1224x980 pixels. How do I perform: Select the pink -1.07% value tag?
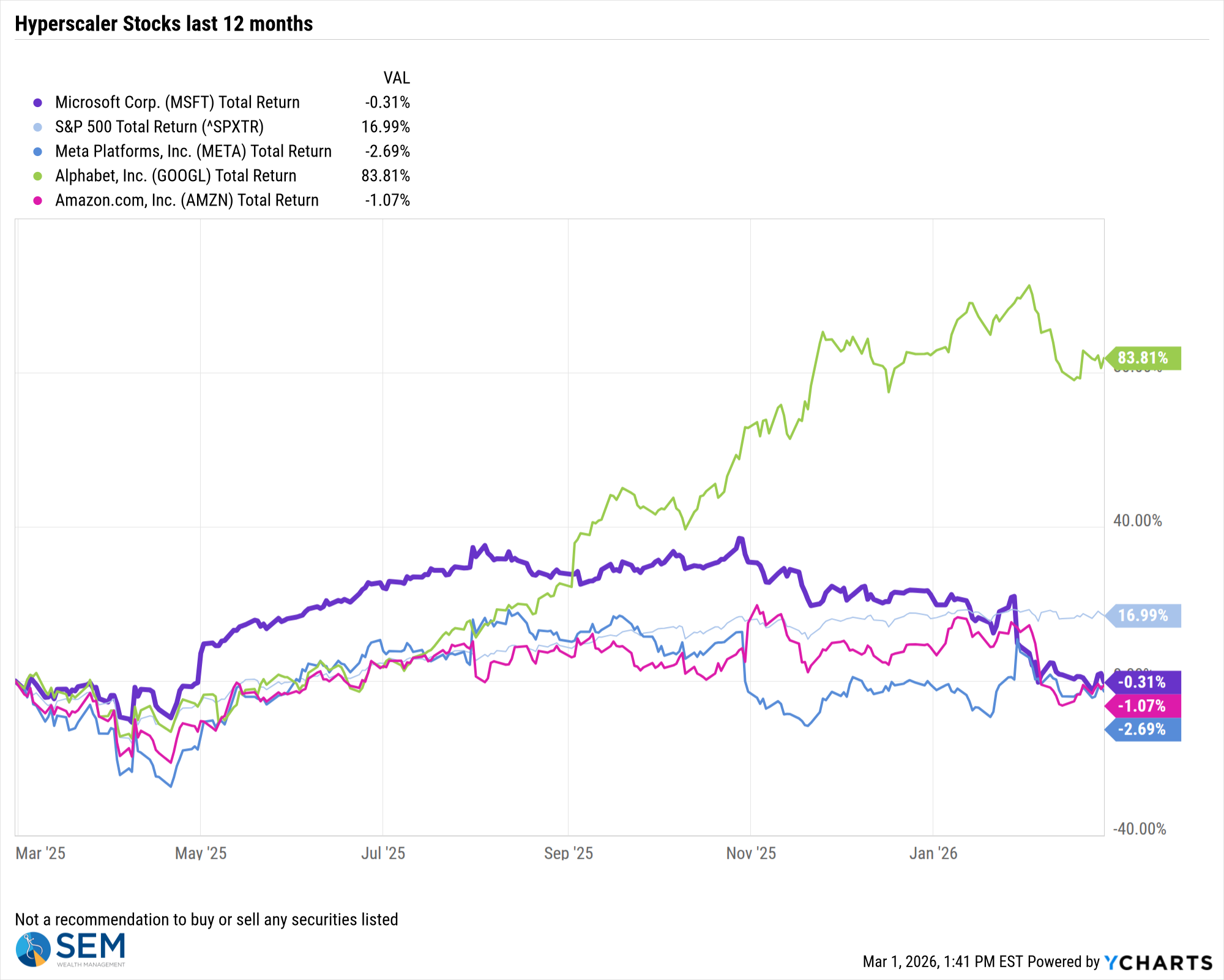coord(1143,706)
